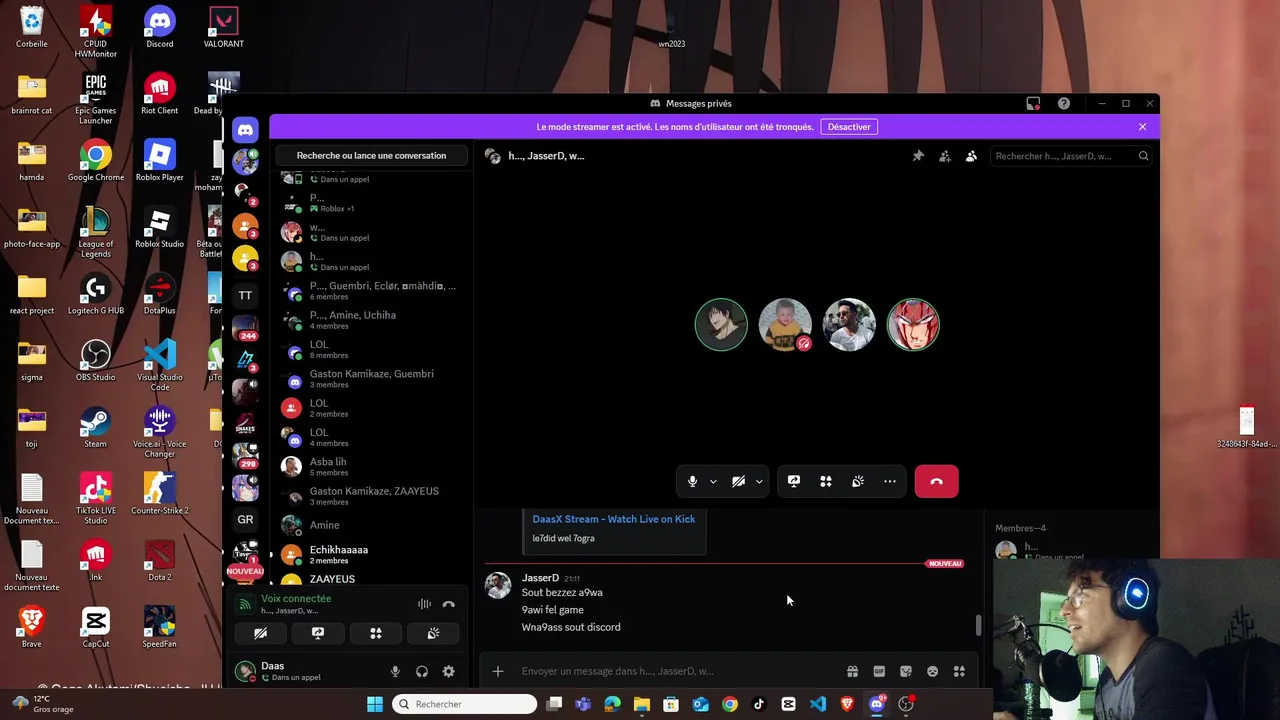The image size is (1280, 720).
Task: Open GIF picker in message bar
Action: [879, 671]
